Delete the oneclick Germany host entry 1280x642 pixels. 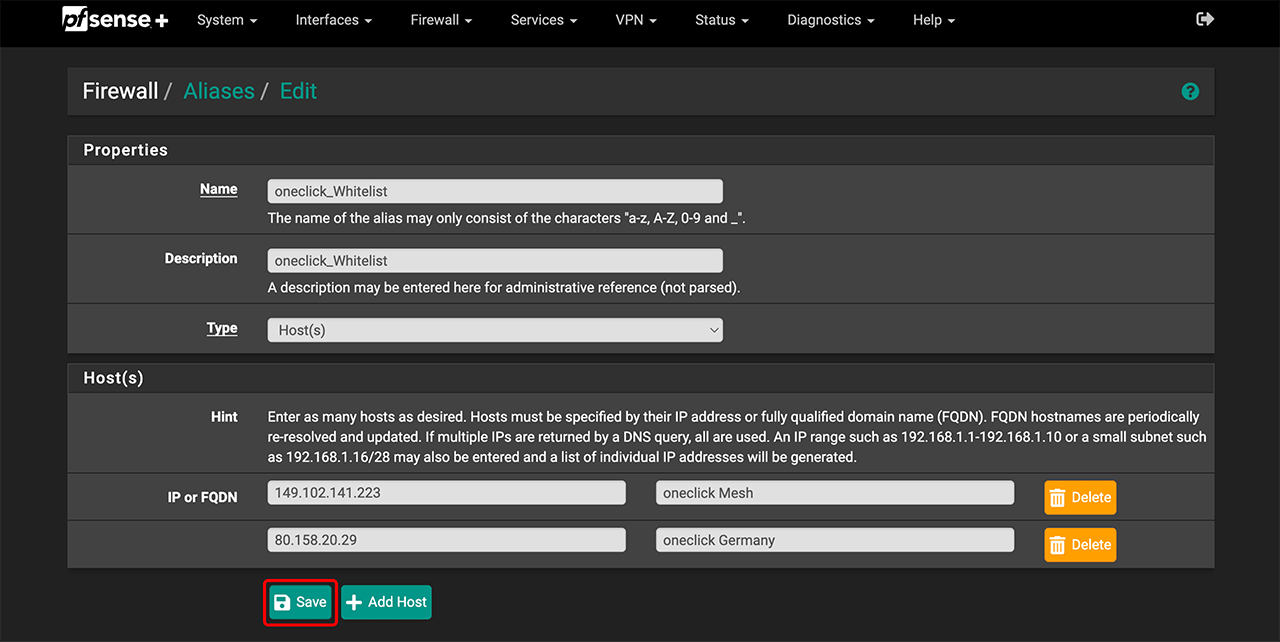(1080, 545)
